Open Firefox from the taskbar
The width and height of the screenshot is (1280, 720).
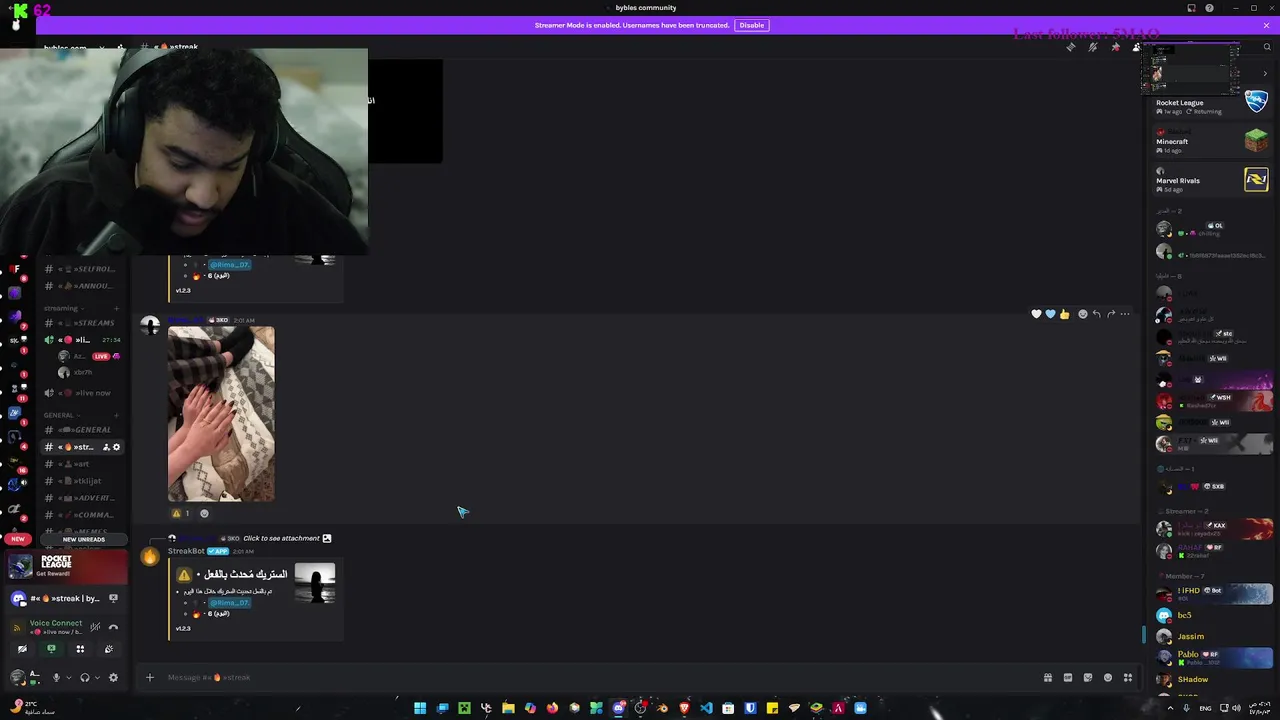pos(552,708)
